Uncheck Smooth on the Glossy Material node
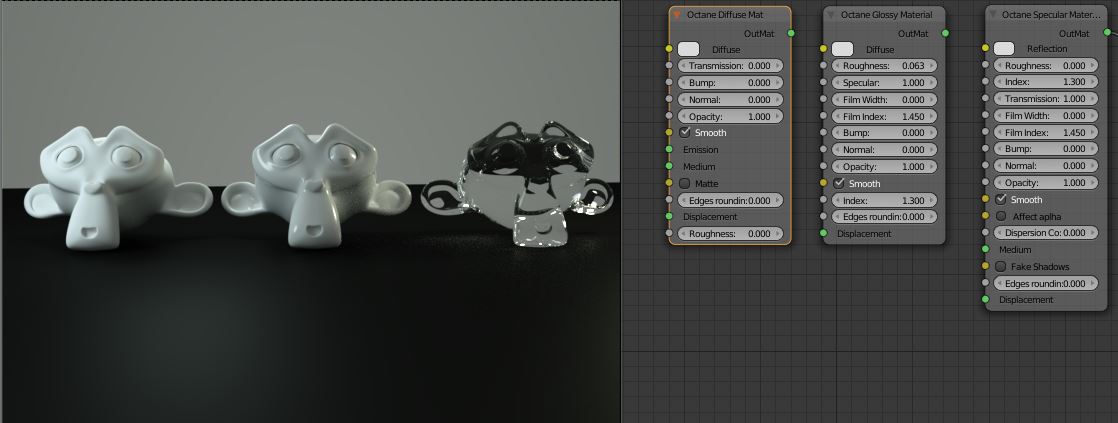Screen dimensions: 1118x423 tap(839, 184)
